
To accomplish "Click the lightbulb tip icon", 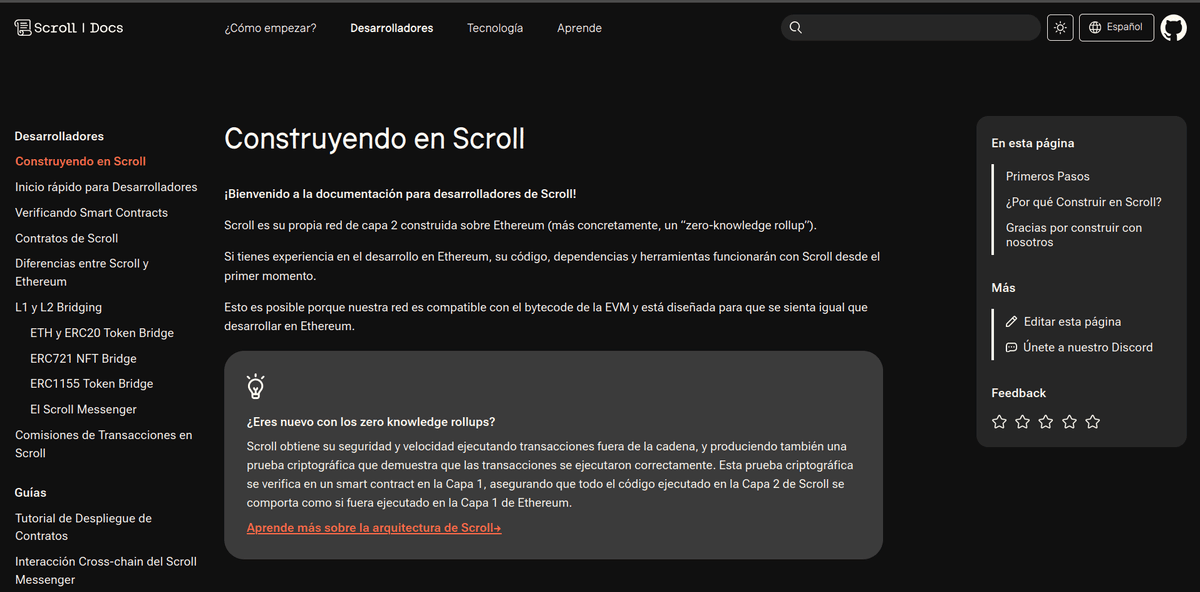I will 256,387.
